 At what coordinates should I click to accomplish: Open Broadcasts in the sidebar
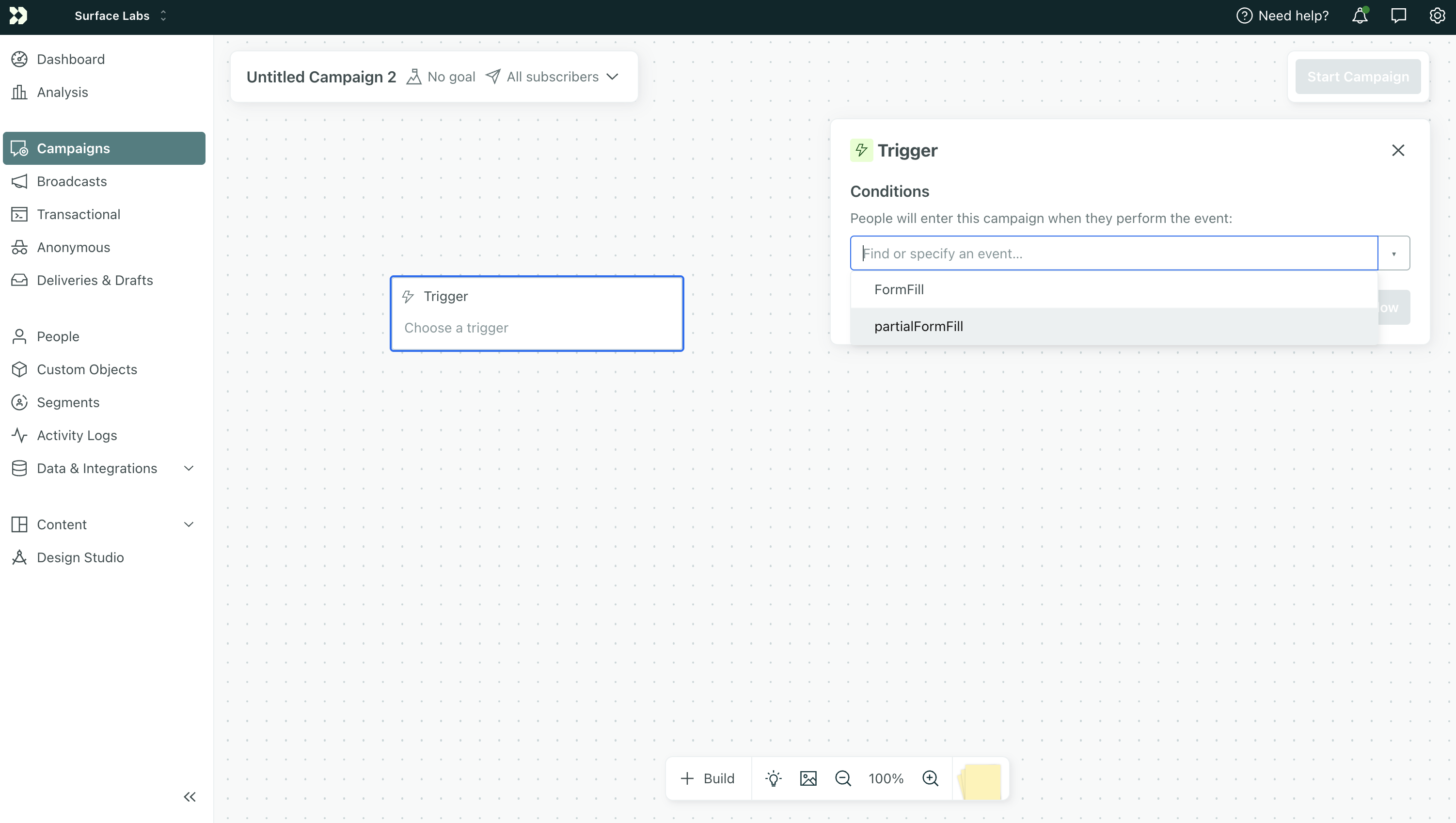point(72,181)
